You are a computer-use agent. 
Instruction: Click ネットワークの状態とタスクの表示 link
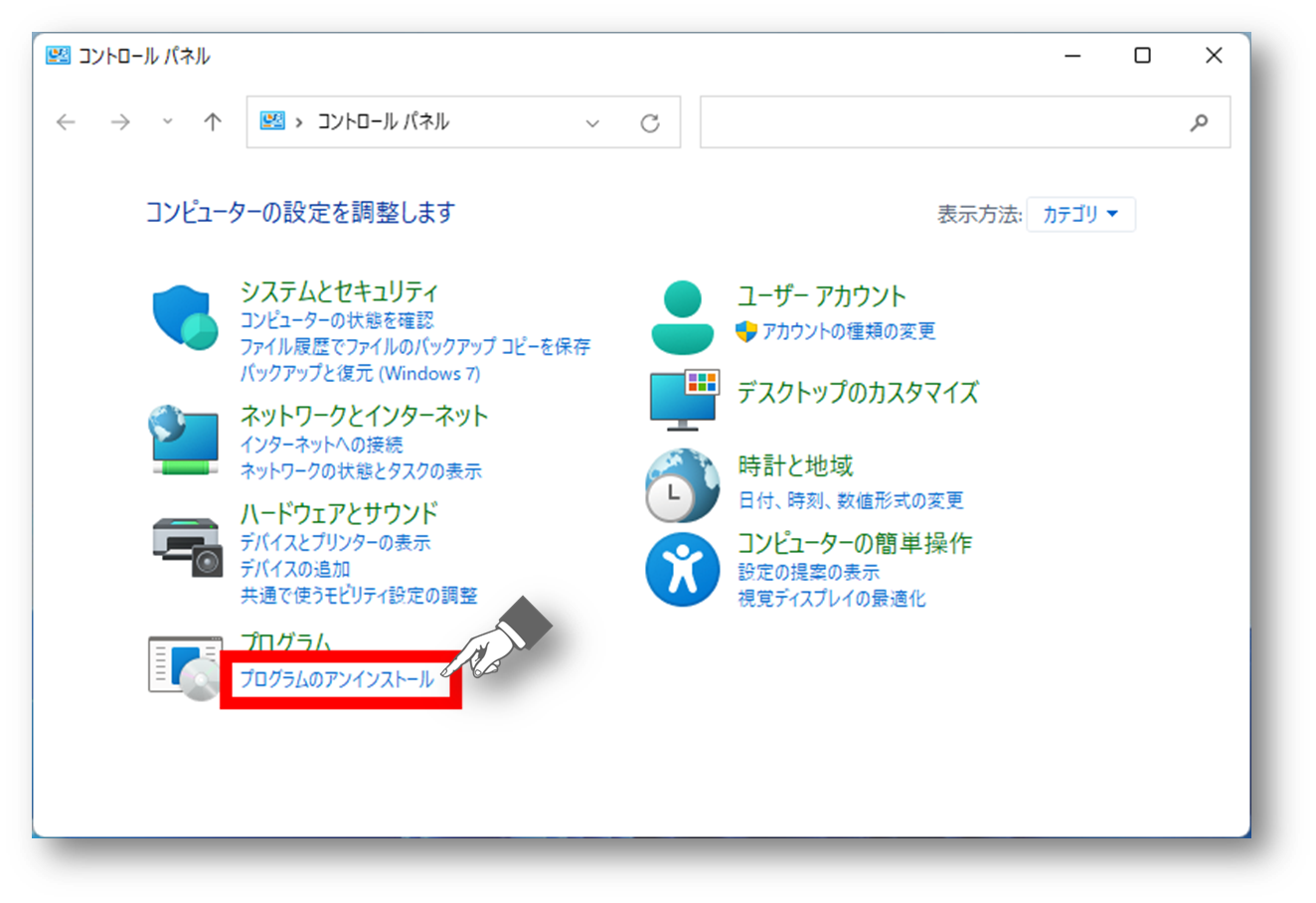pyautogui.click(x=361, y=470)
